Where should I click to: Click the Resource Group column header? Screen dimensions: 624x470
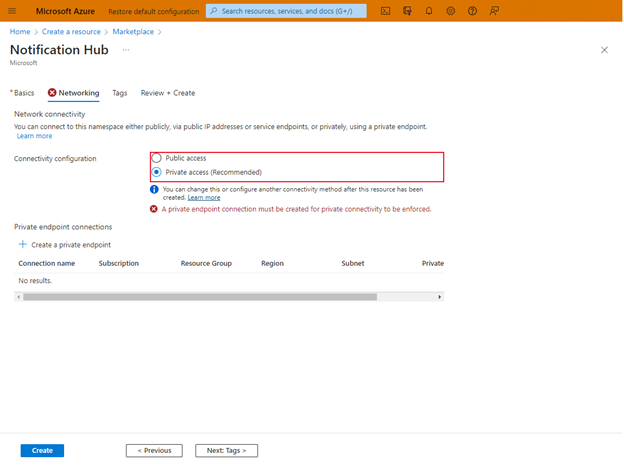tap(206, 263)
